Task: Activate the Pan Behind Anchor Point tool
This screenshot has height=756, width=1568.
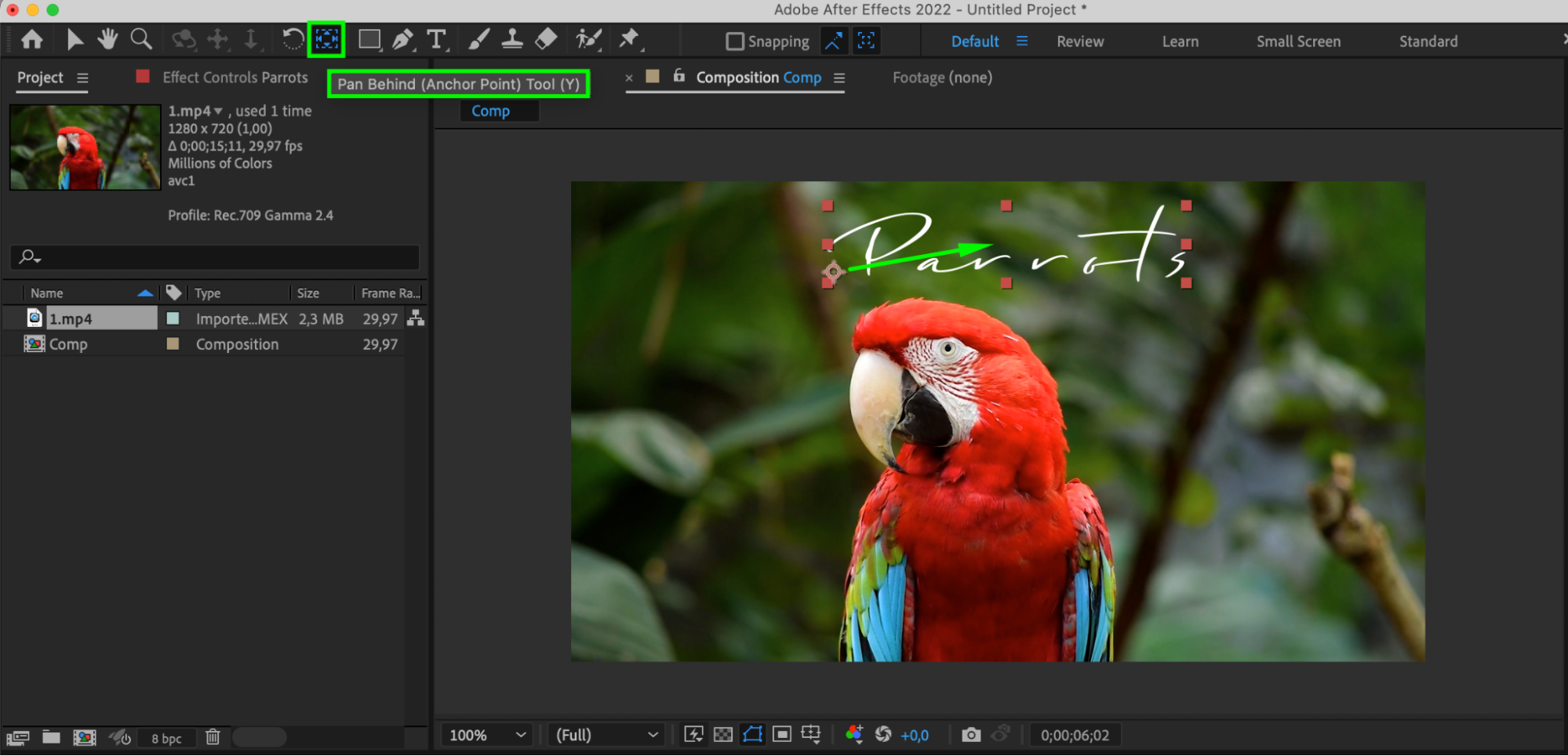Action: click(326, 39)
